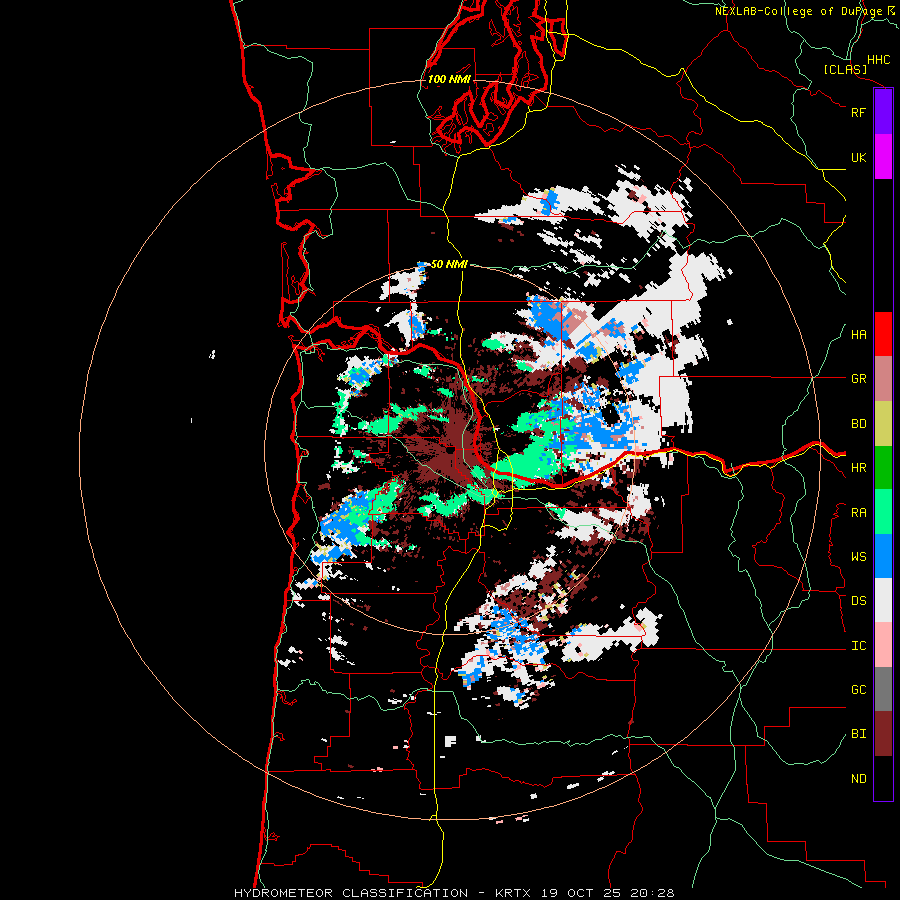Click the white DS legend swatch

pyautogui.click(x=883, y=600)
